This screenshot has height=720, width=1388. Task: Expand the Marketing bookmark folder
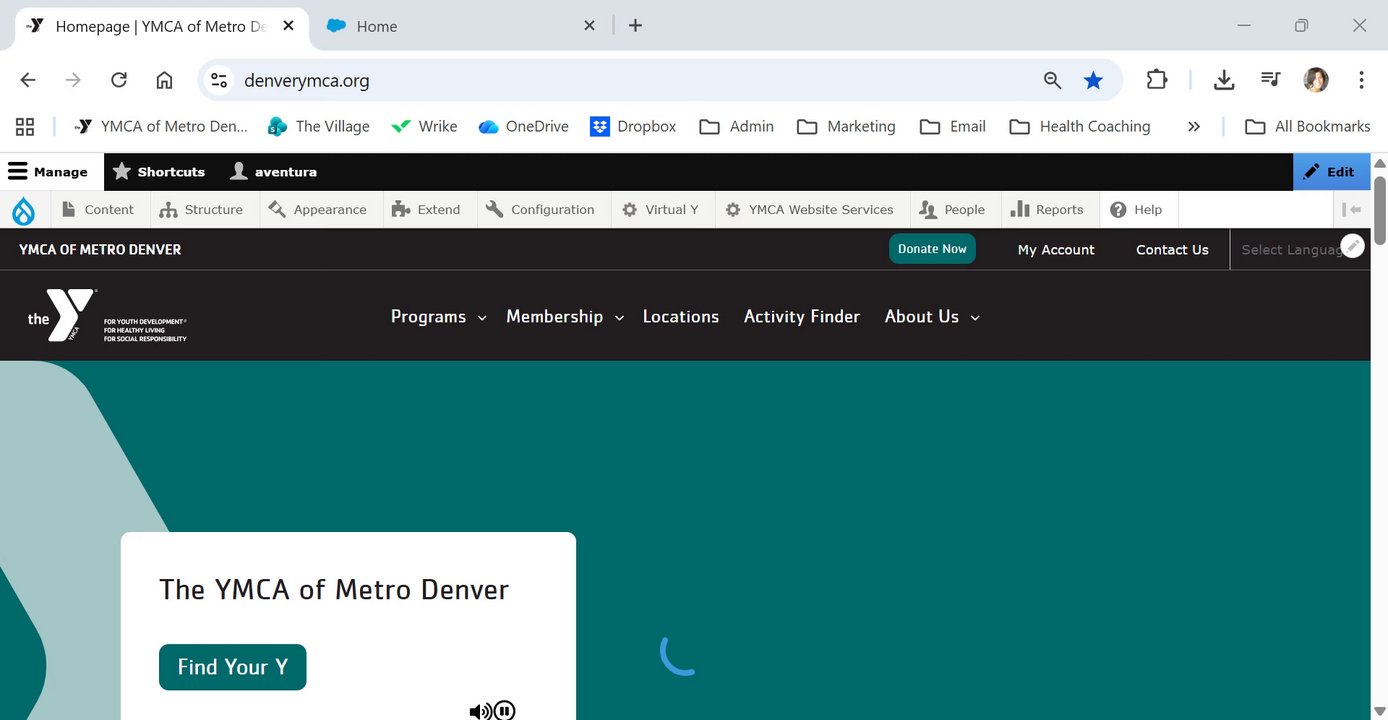846,126
